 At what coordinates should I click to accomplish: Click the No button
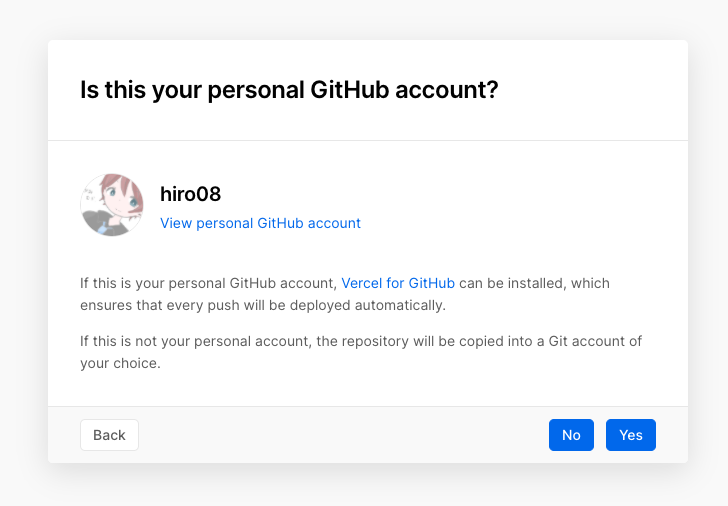coord(571,435)
